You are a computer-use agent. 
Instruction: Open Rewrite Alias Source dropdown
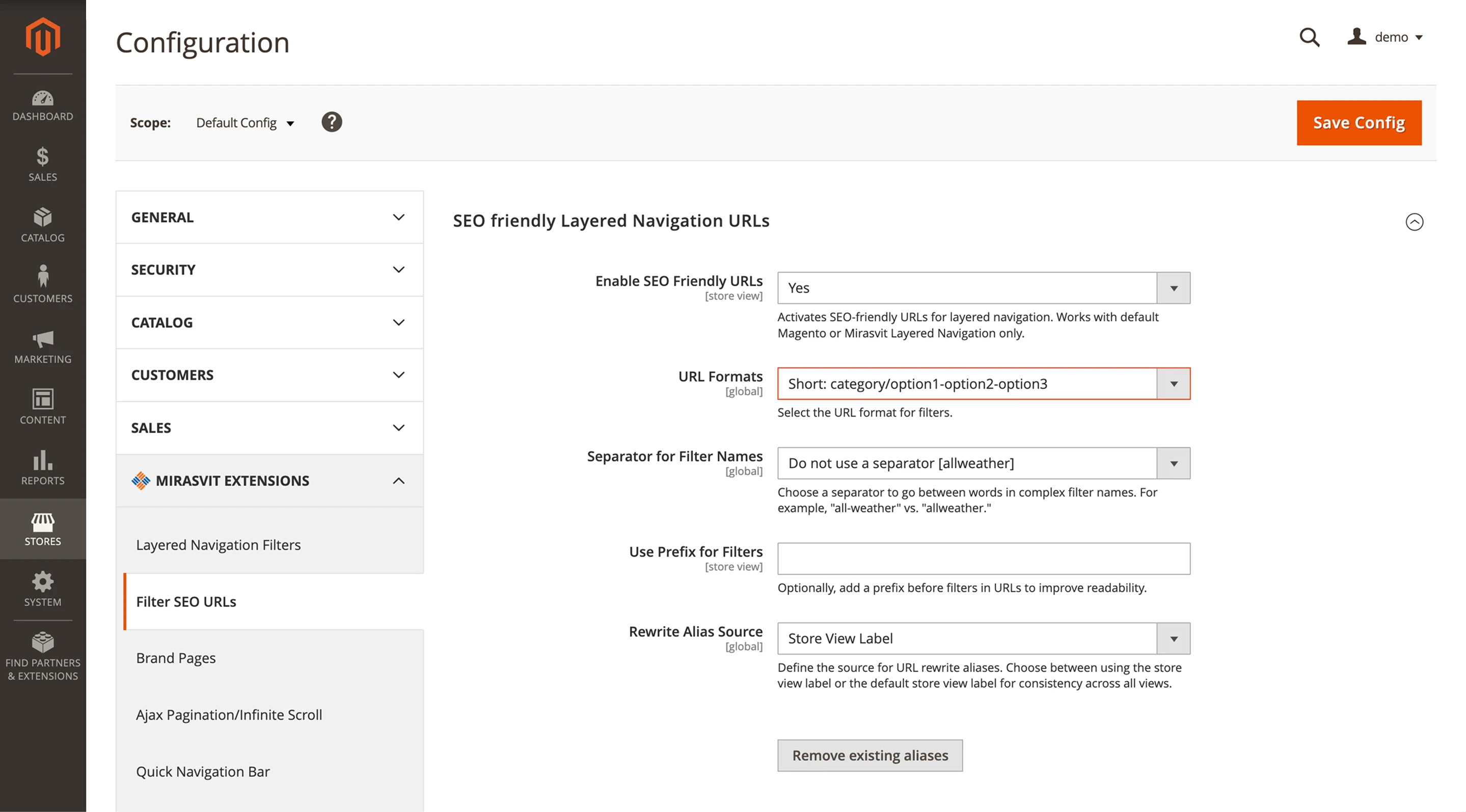point(984,638)
